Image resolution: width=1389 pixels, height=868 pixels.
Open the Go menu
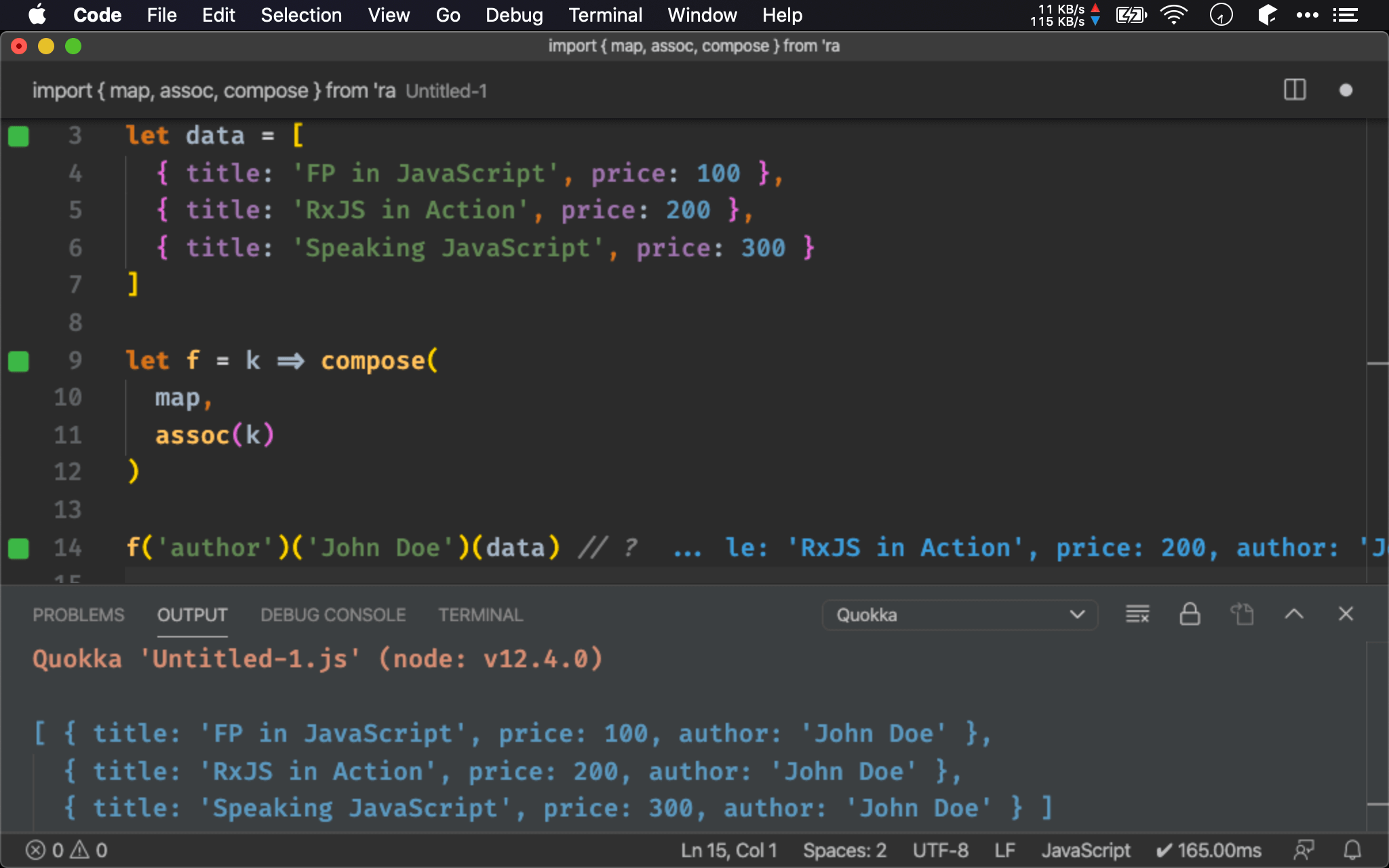448,15
